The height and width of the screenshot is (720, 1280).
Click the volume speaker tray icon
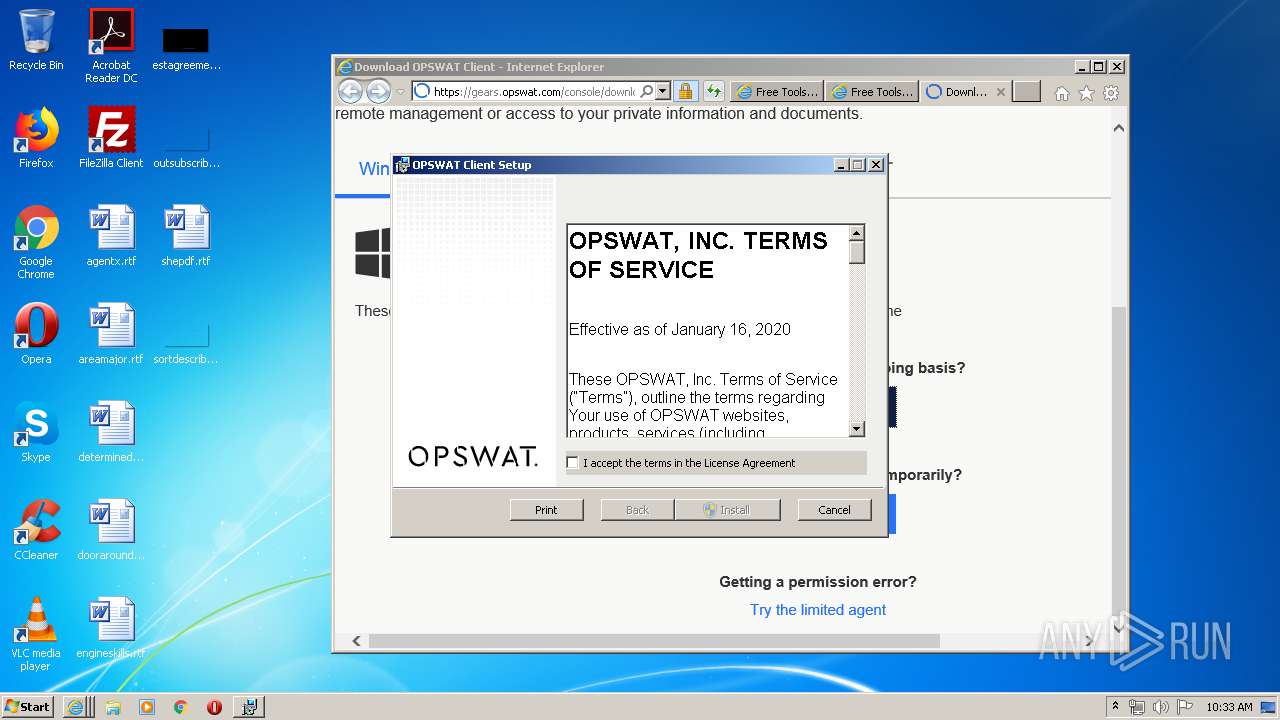tap(1161, 707)
